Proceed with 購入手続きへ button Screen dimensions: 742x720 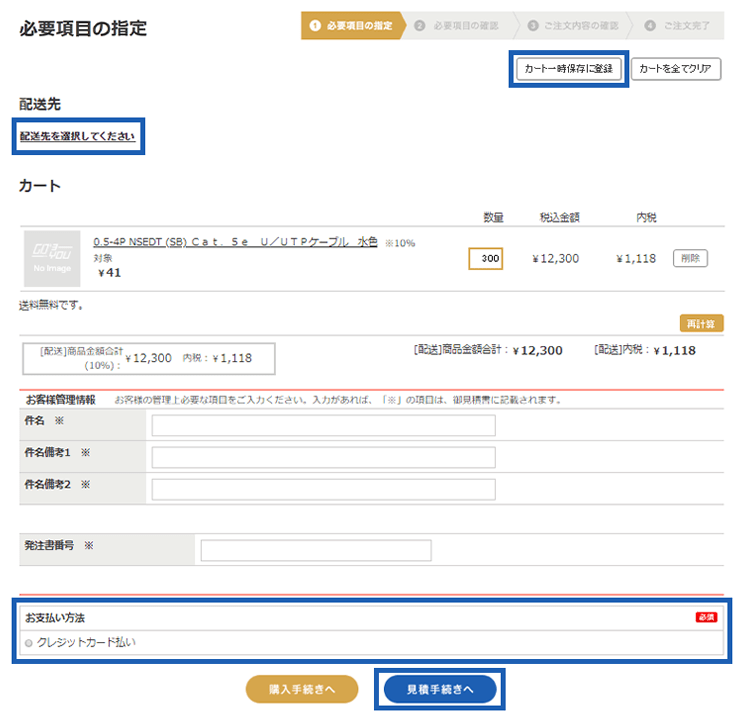tap(302, 689)
